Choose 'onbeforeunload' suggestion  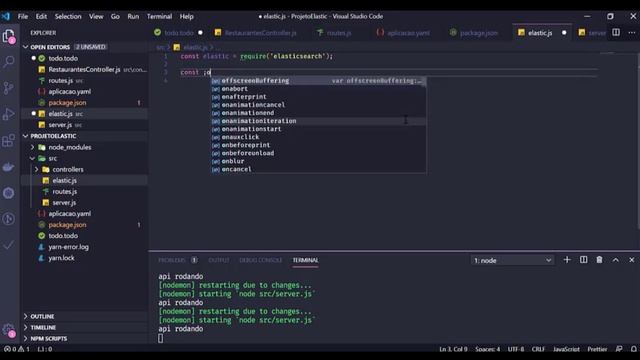point(318,153)
